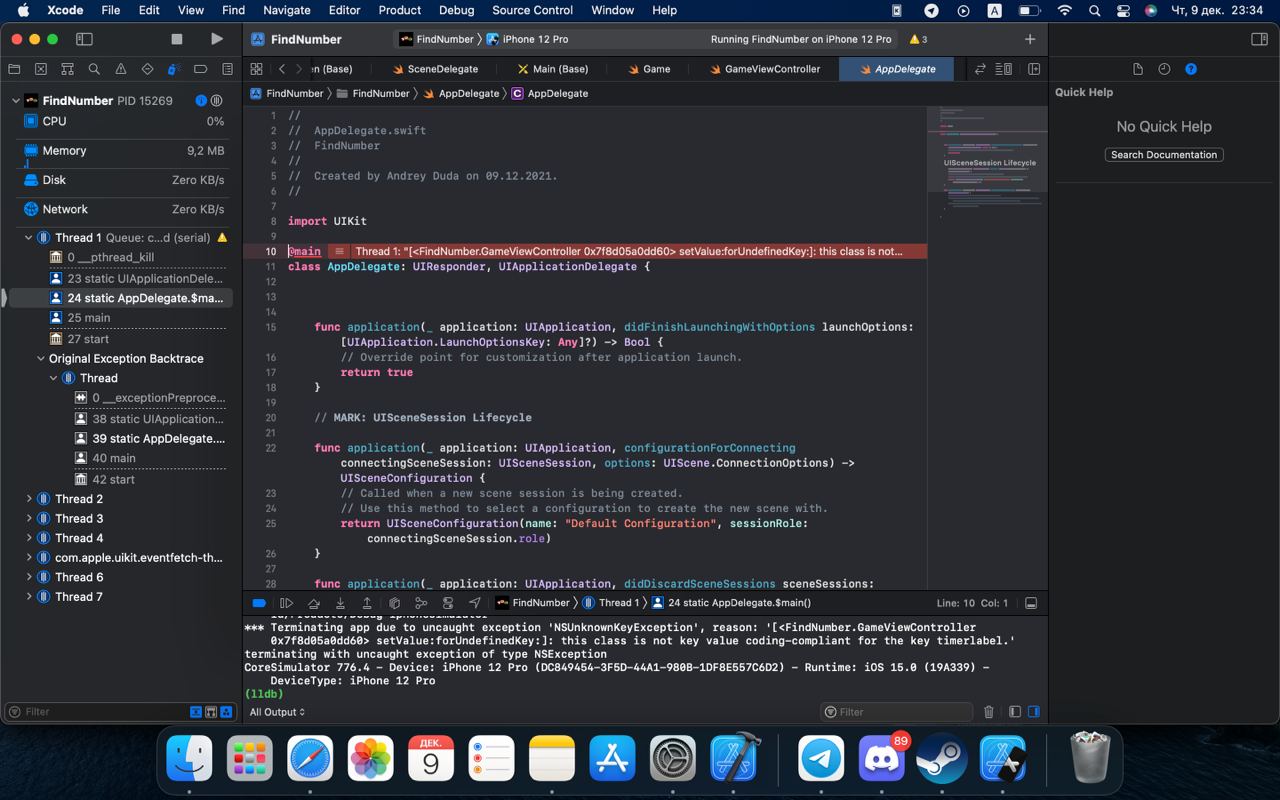The height and width of the screenshot is (800, 1280).
Task: Open the Test navigator diamond icon
Action: pyautogui.click(x=147, y=69)
